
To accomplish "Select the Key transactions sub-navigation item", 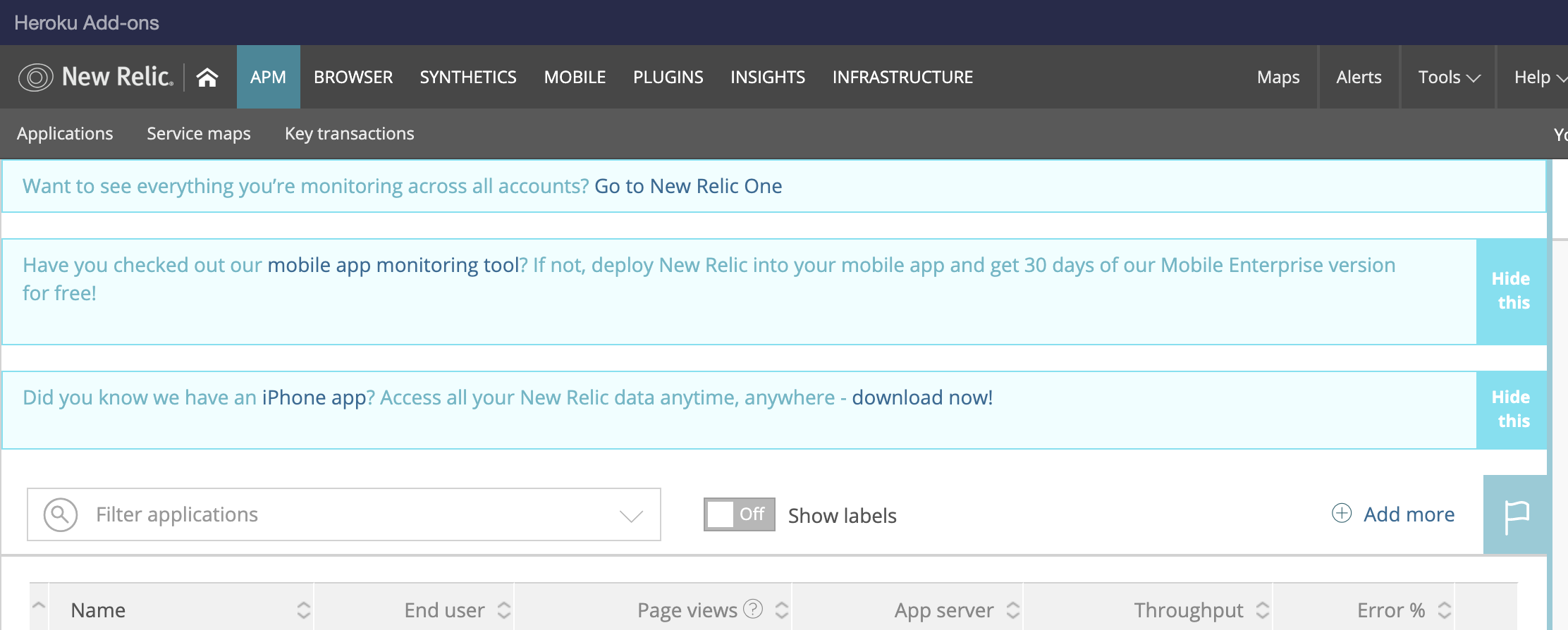I will pos(350,133).
